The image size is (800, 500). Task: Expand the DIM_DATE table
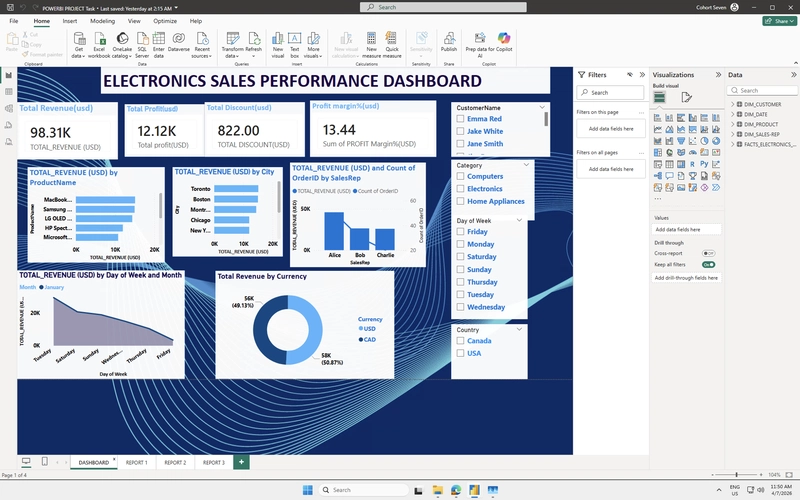click(733, 114)
